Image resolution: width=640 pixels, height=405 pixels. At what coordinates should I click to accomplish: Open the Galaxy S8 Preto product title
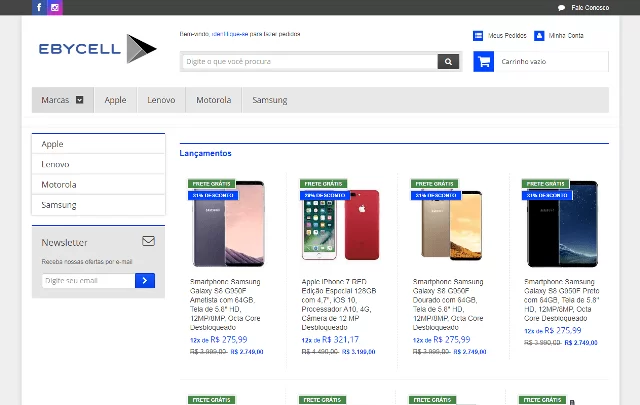pos(562,300)
